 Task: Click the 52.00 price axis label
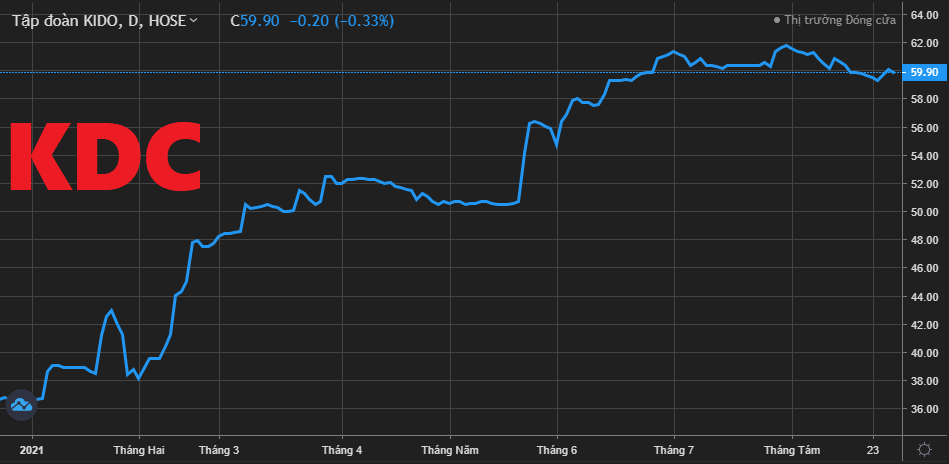click(x=924, y=184)
